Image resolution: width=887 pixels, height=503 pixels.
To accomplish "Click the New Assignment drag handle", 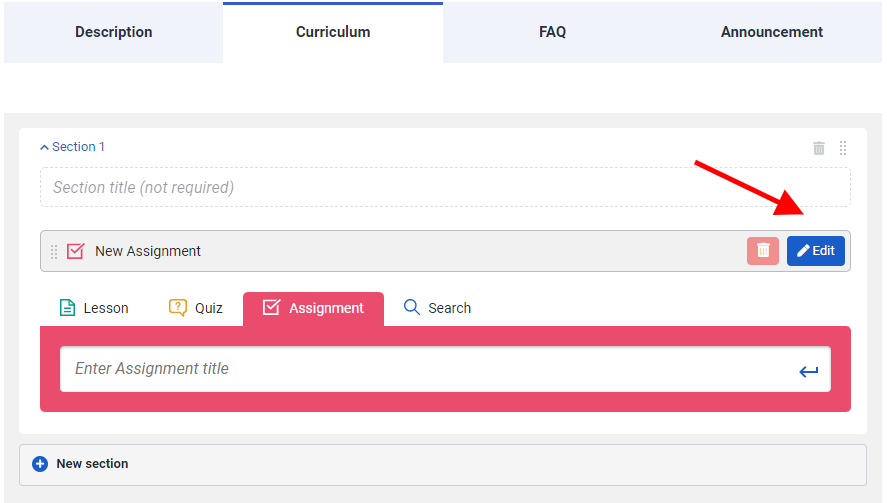I will [54, 252].
